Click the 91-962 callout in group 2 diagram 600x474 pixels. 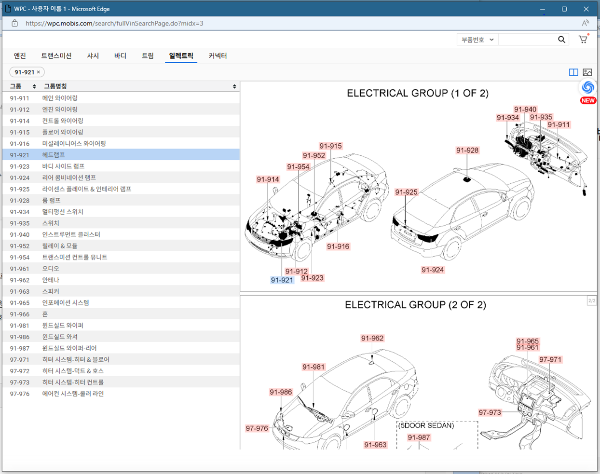click(x=372, y=338)
